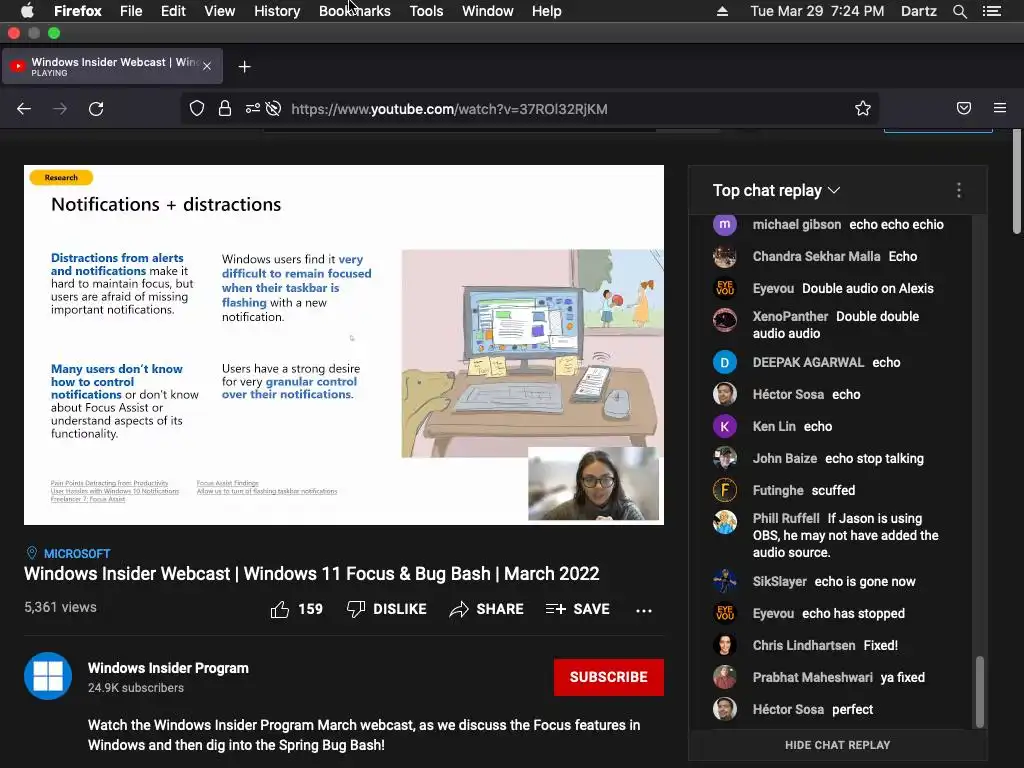Click SikSlayer 'echo is gone now' message
Image resolution: width=1024 pixels, height=768 pixels.
pos(865,582)
